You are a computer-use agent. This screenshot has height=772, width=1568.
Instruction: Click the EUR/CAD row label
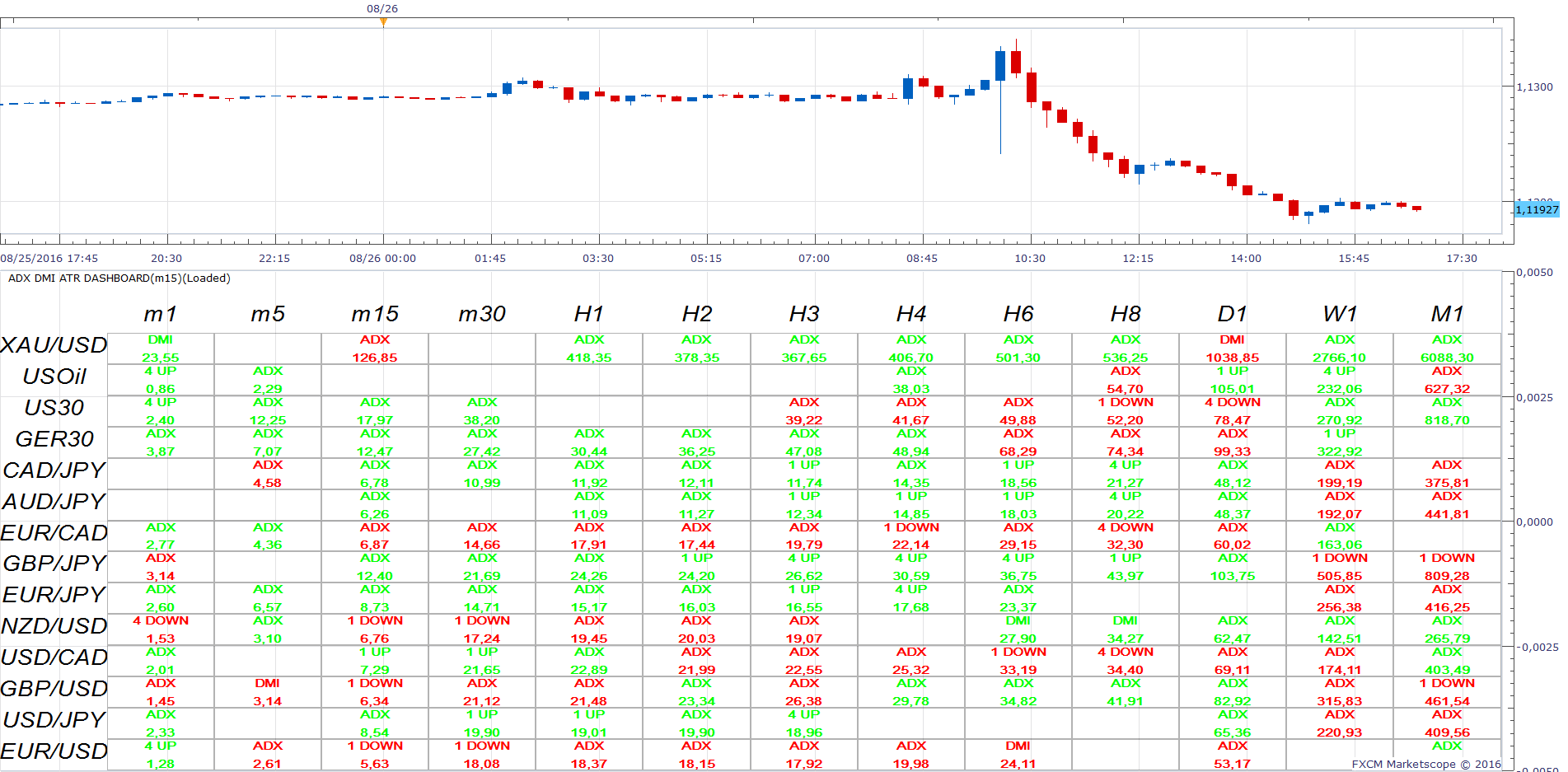[x=54, y=533]
